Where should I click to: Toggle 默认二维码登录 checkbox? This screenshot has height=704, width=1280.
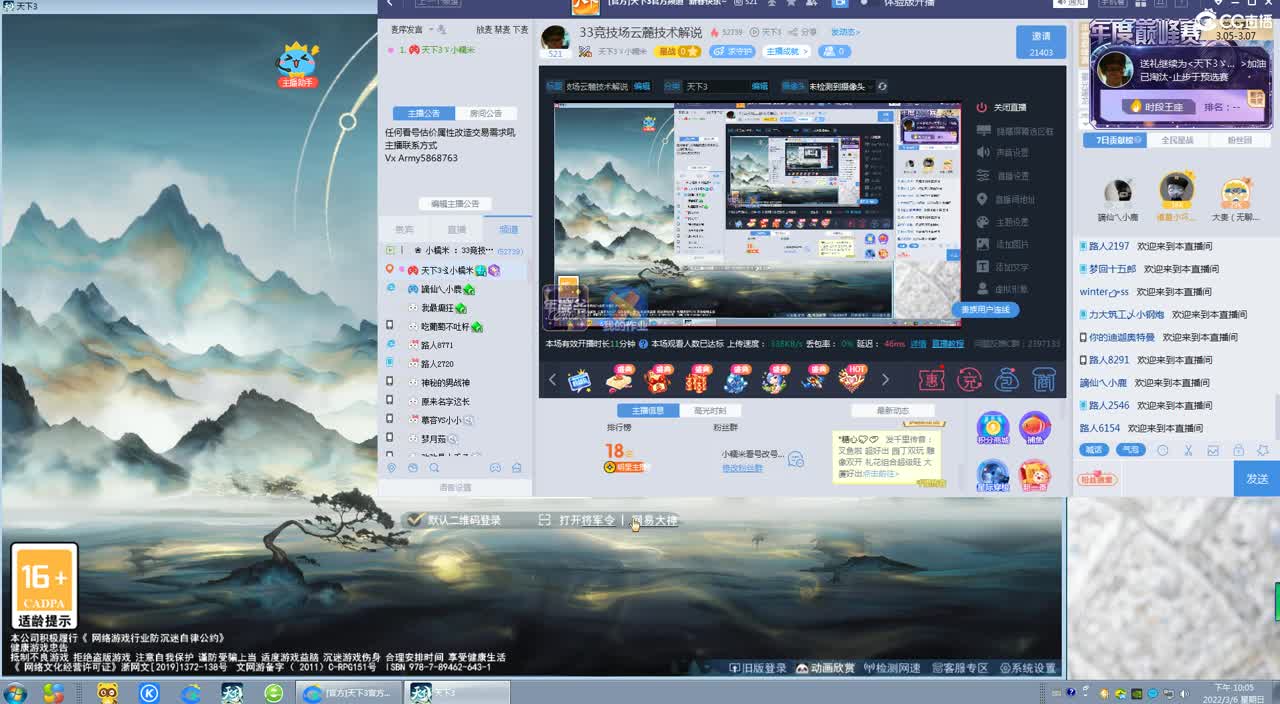[416, 520]
